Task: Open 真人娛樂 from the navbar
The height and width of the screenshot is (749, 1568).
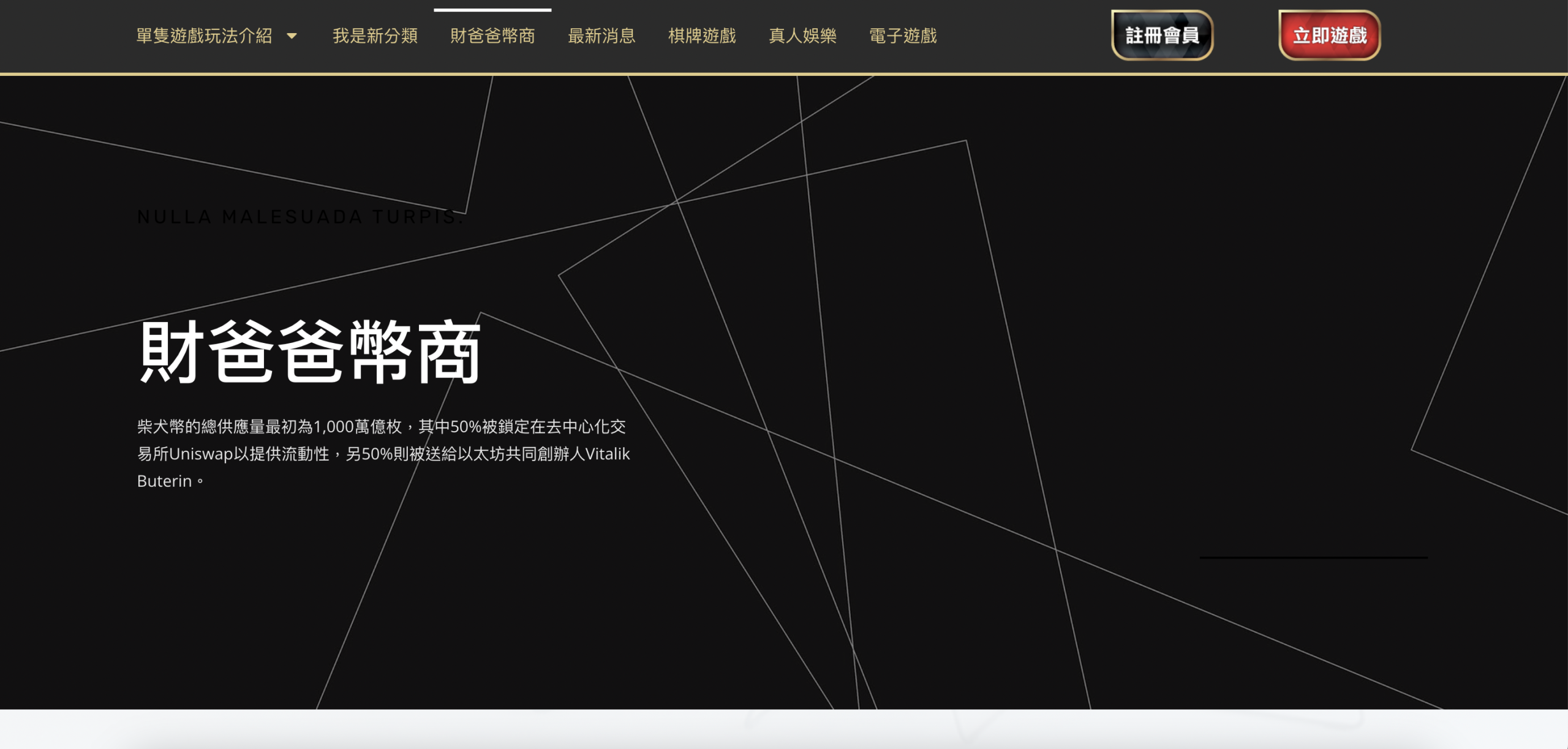Action: (x=802, y=36)
